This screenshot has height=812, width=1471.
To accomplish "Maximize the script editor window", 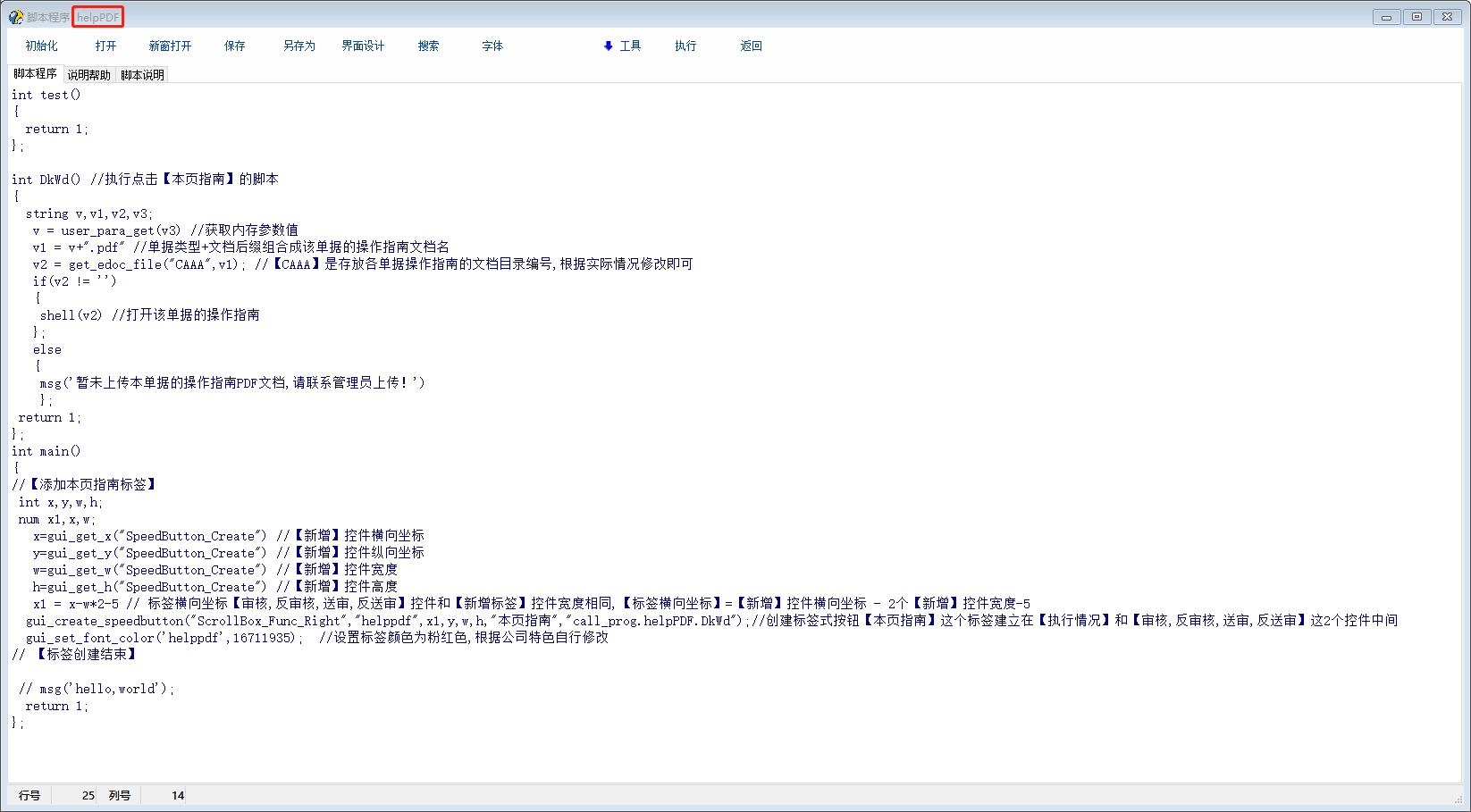I will [1416, 17].
